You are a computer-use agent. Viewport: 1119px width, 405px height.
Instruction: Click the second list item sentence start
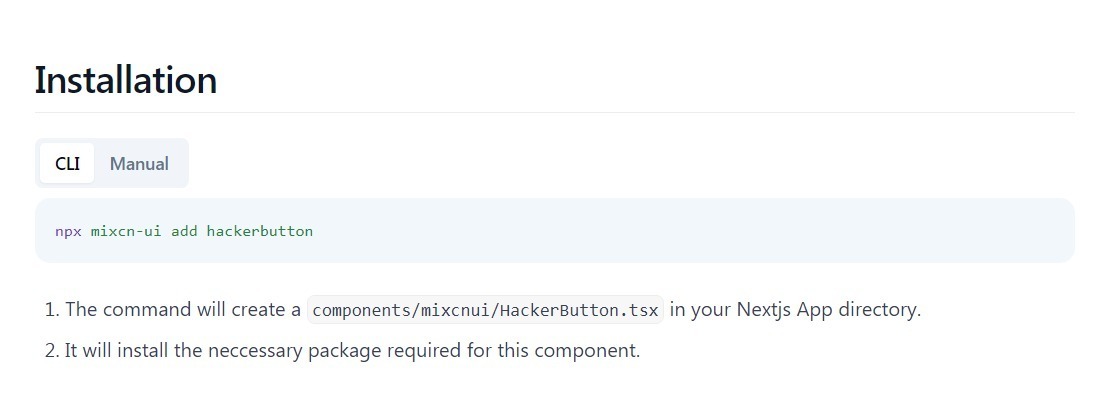[72, 351]
